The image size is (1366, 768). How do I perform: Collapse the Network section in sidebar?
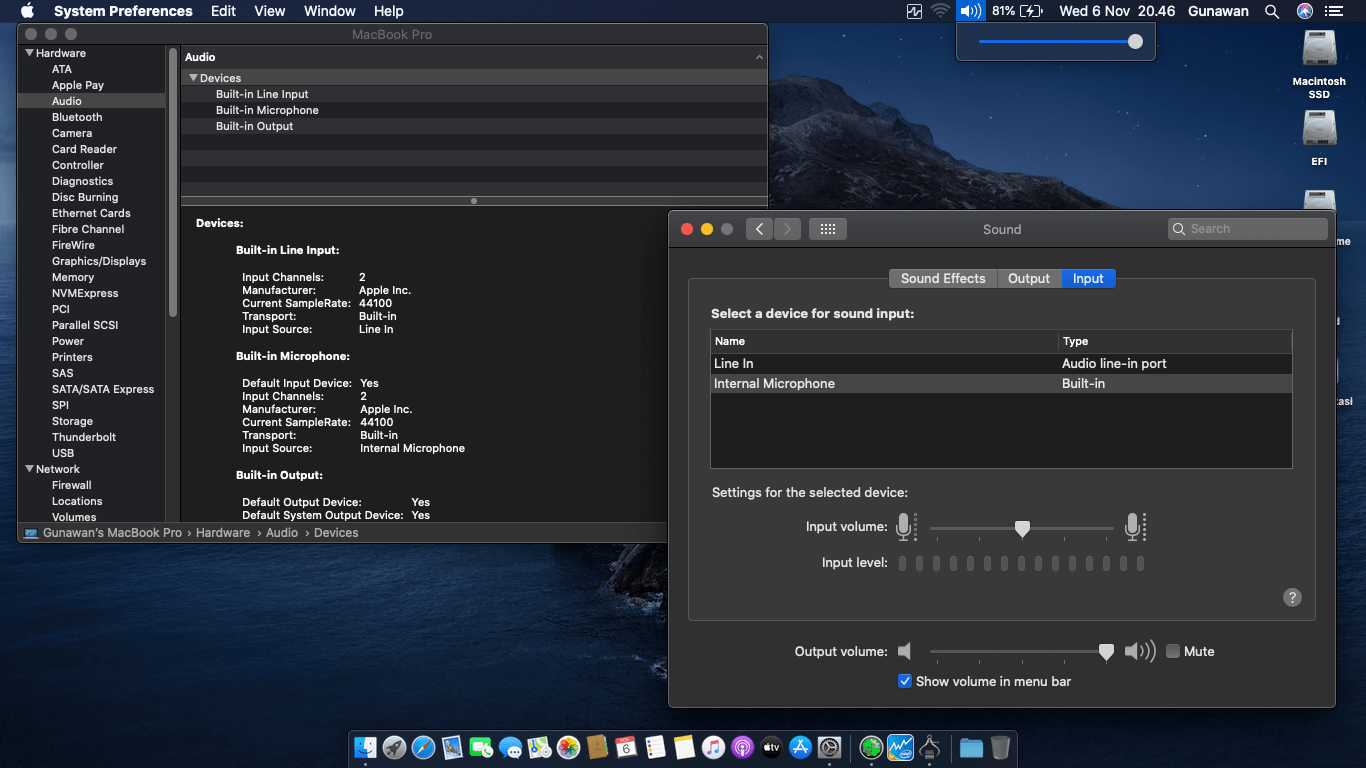[x=29, y=469]
